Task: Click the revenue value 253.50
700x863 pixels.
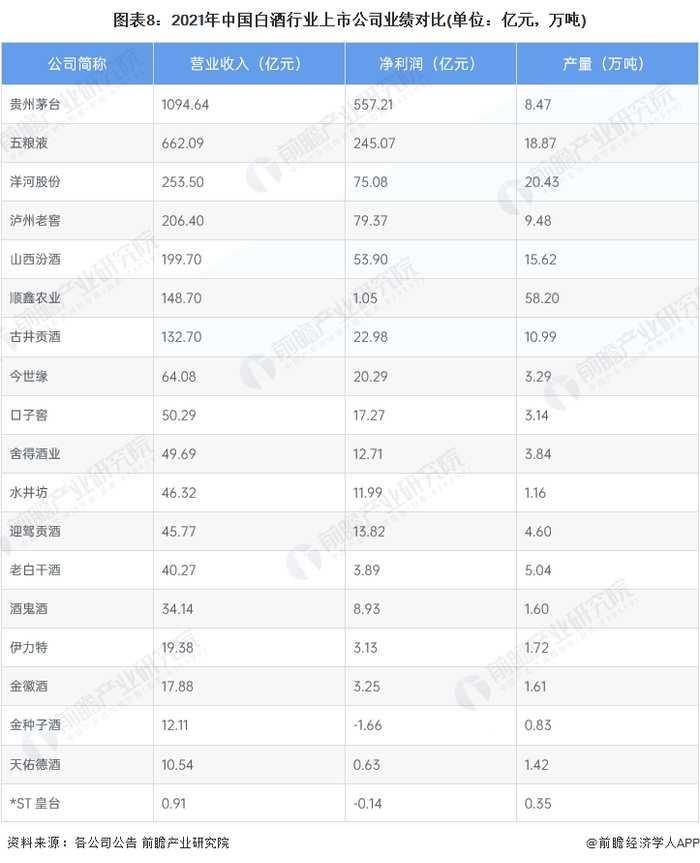Action: tap(183, 182)
